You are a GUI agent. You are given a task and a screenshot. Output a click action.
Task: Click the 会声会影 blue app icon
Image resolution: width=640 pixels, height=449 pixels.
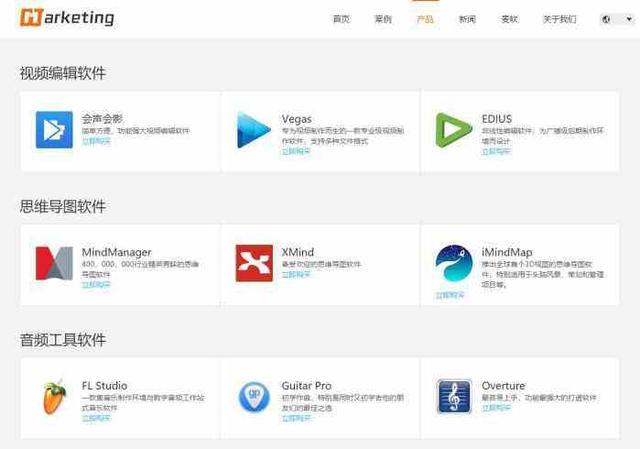coord(54,130)
